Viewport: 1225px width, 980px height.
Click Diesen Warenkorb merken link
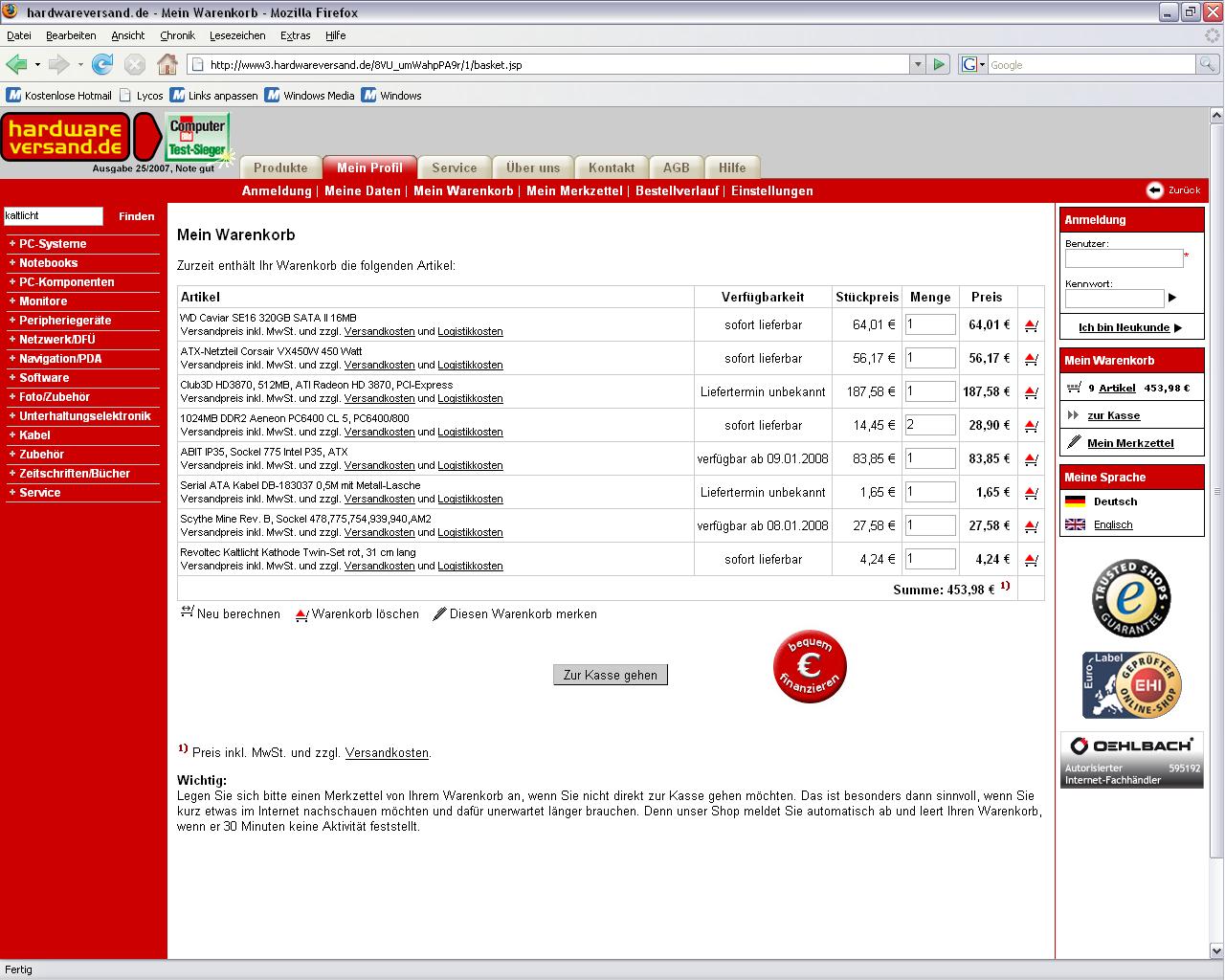point(515,613)
